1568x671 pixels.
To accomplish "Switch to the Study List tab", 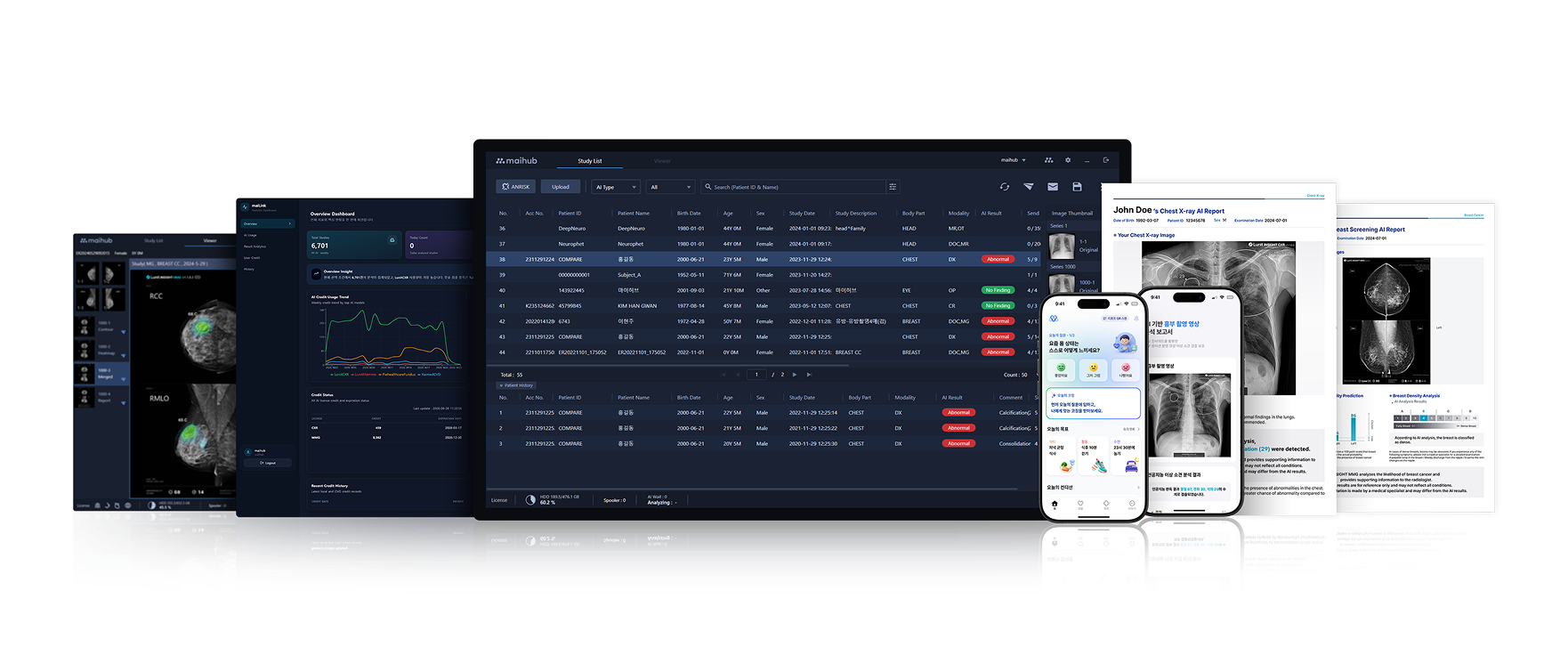I will point(590,161).
